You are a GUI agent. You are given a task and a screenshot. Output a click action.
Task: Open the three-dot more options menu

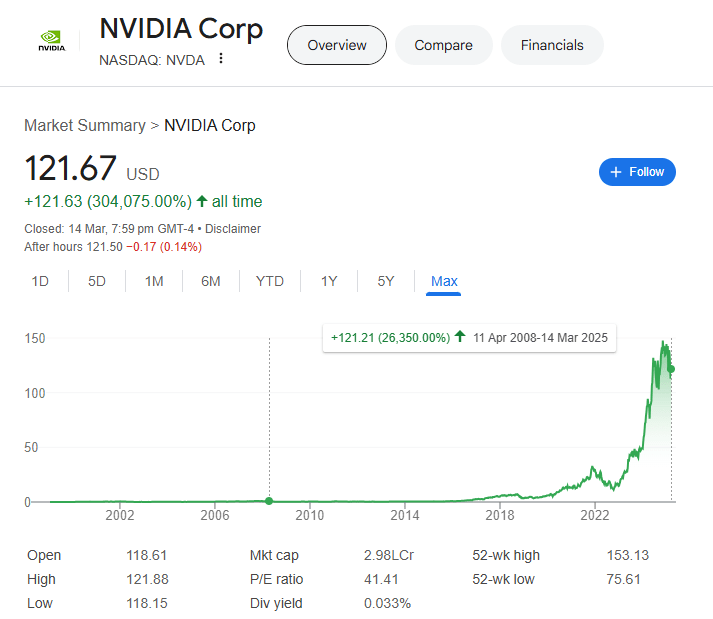tap(221, 59)
